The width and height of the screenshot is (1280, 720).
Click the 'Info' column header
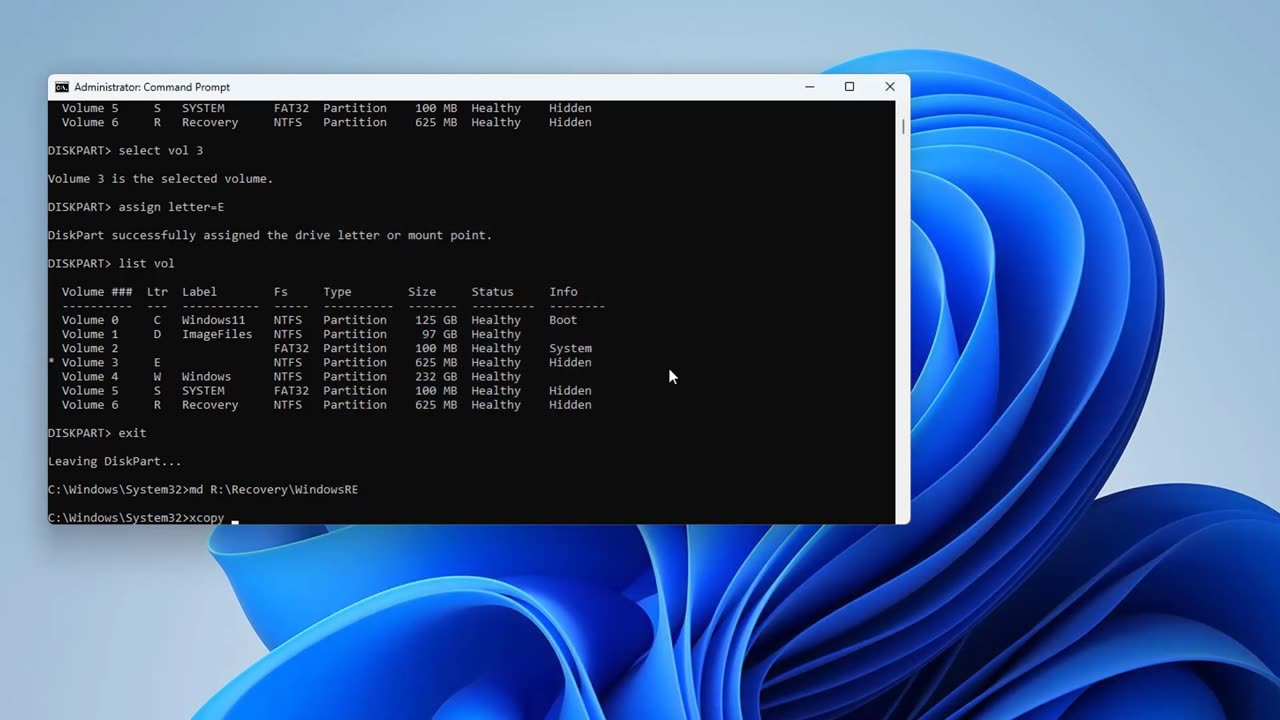(563, 292)
